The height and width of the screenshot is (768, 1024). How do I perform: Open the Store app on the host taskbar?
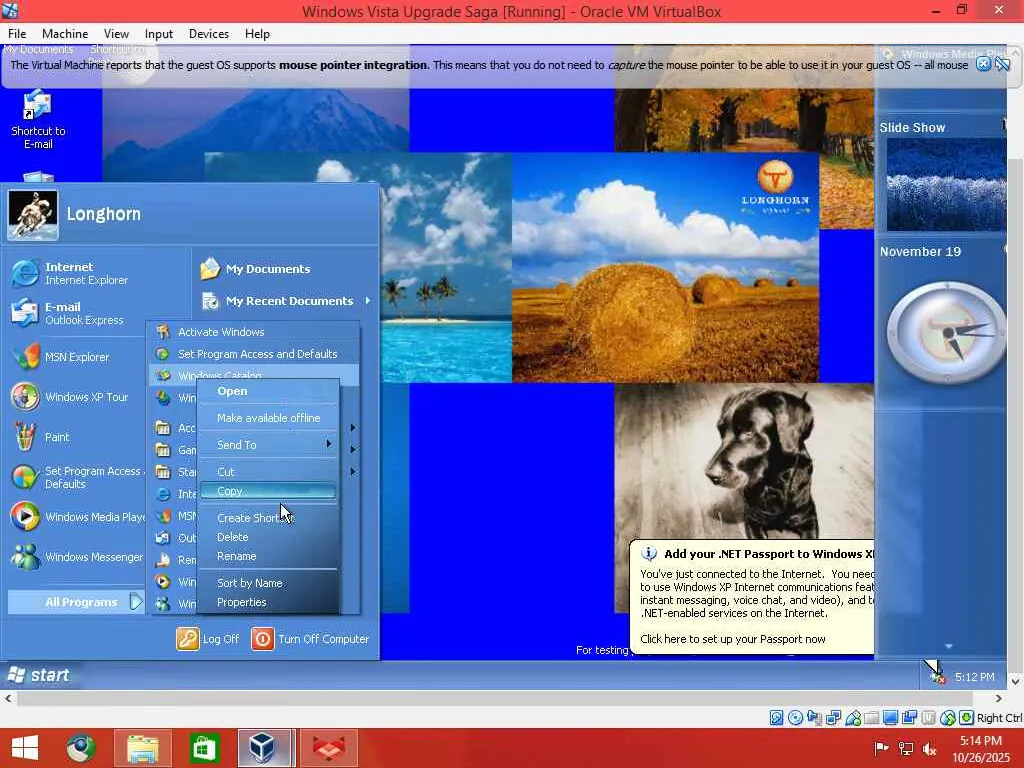204,748
